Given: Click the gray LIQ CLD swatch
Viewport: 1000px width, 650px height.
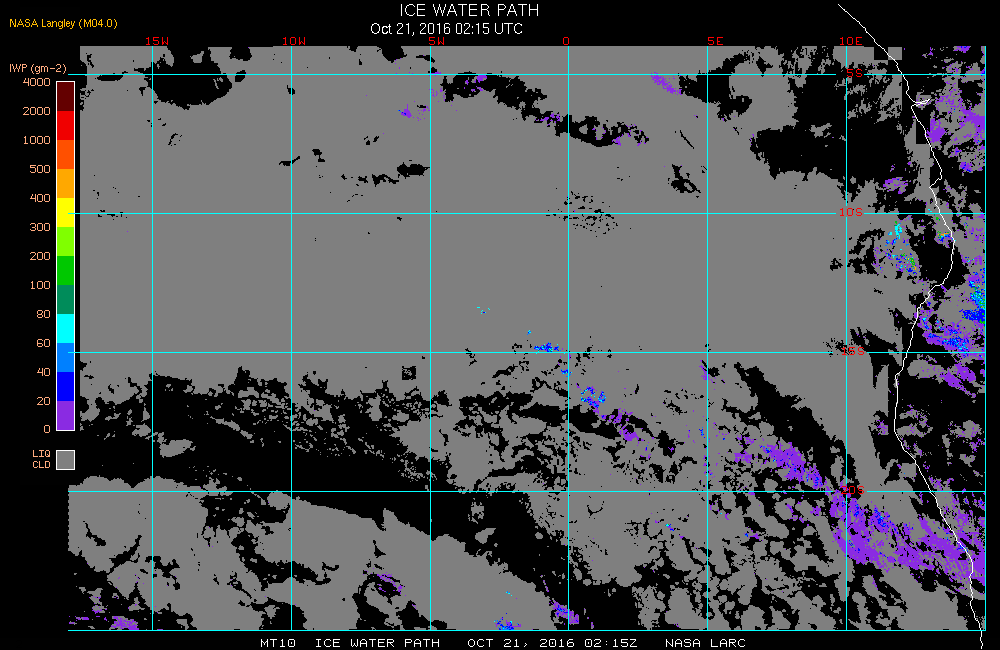Looking at the screenshot, I should (x=66, y=460).
